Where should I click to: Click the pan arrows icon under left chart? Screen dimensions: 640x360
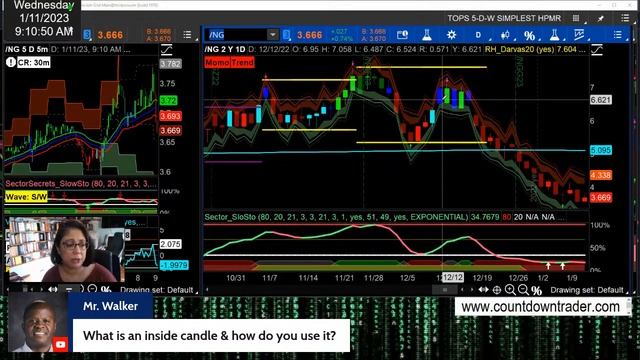(x=53, y=289)
